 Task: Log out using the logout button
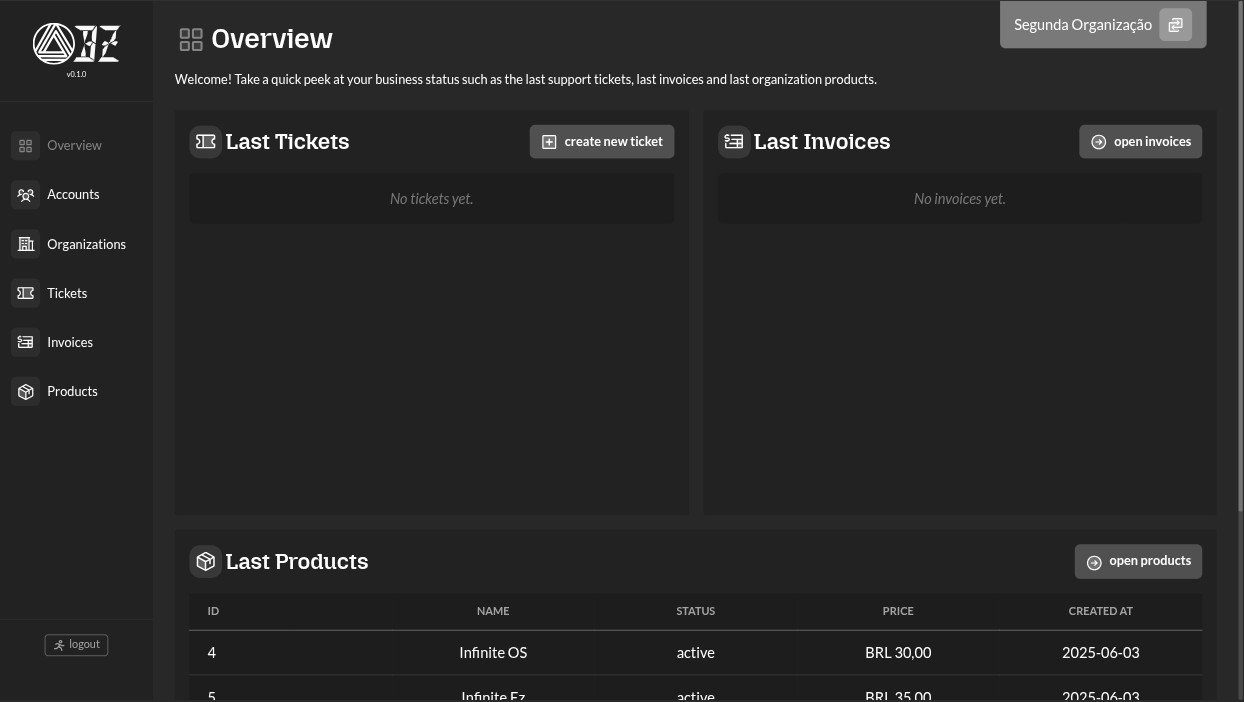(76, 645)
